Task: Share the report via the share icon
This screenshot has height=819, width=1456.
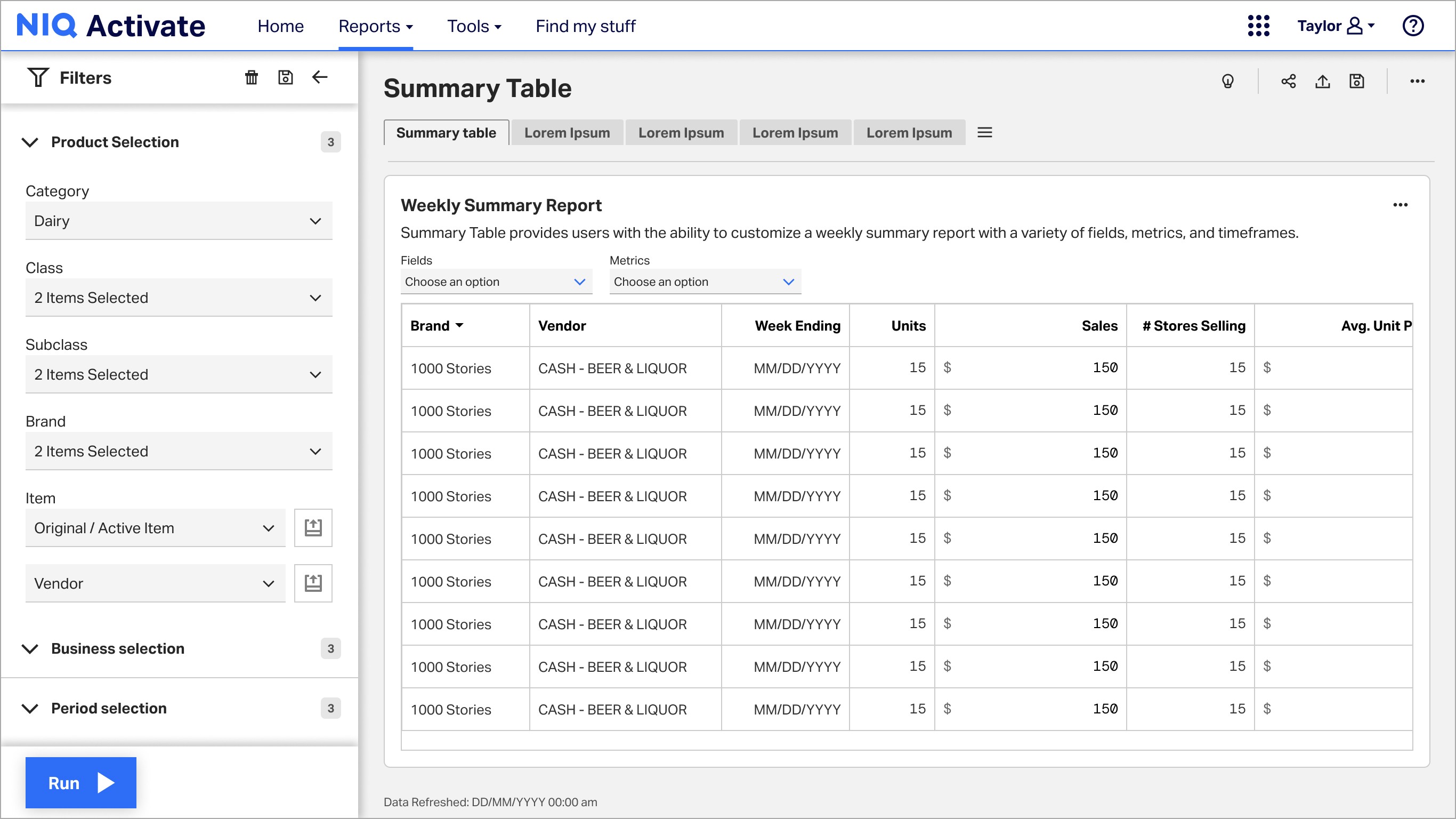Action: pyautogui.click(x=1288, y=82)
